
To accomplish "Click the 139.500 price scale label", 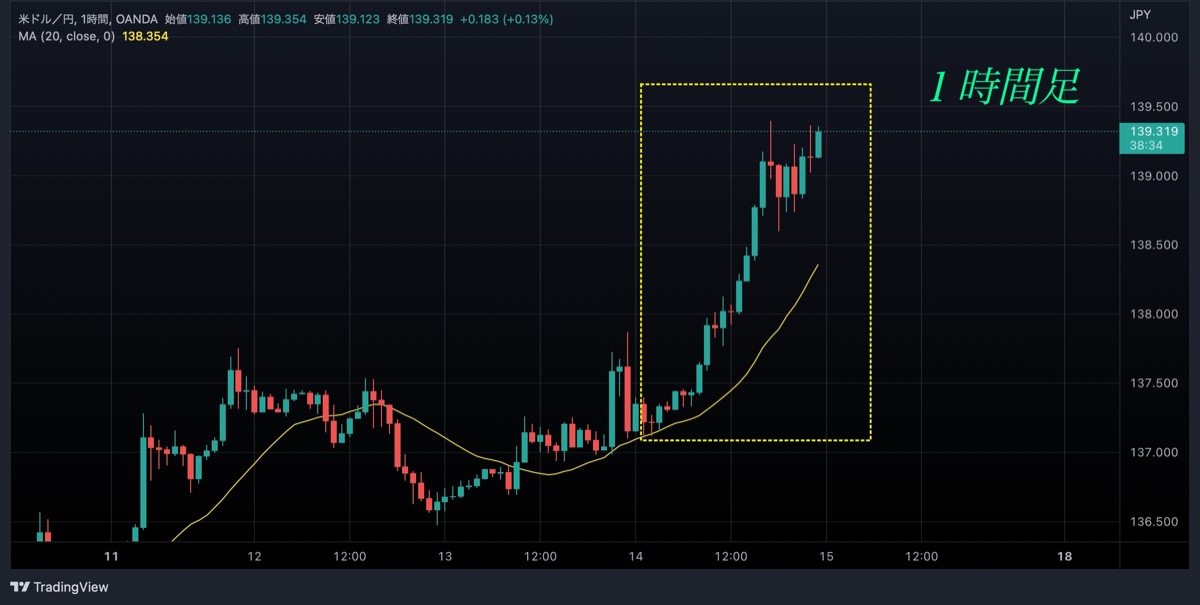I will 1152,107.
